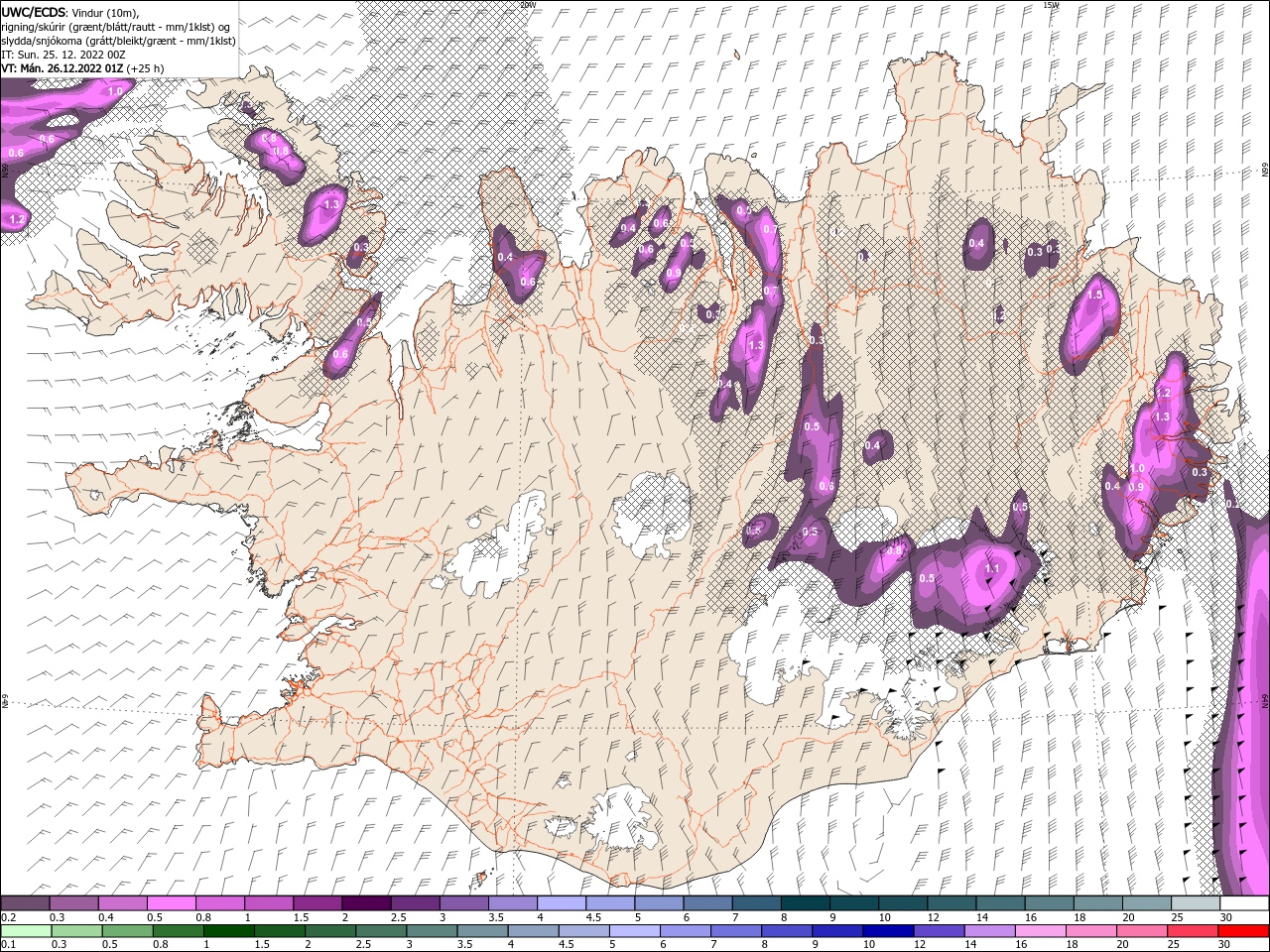1270x952 pixels.
Task: Click the 'VT: Mán. 26.12.2022 01Z' valid time
Action: pos(62,68)
